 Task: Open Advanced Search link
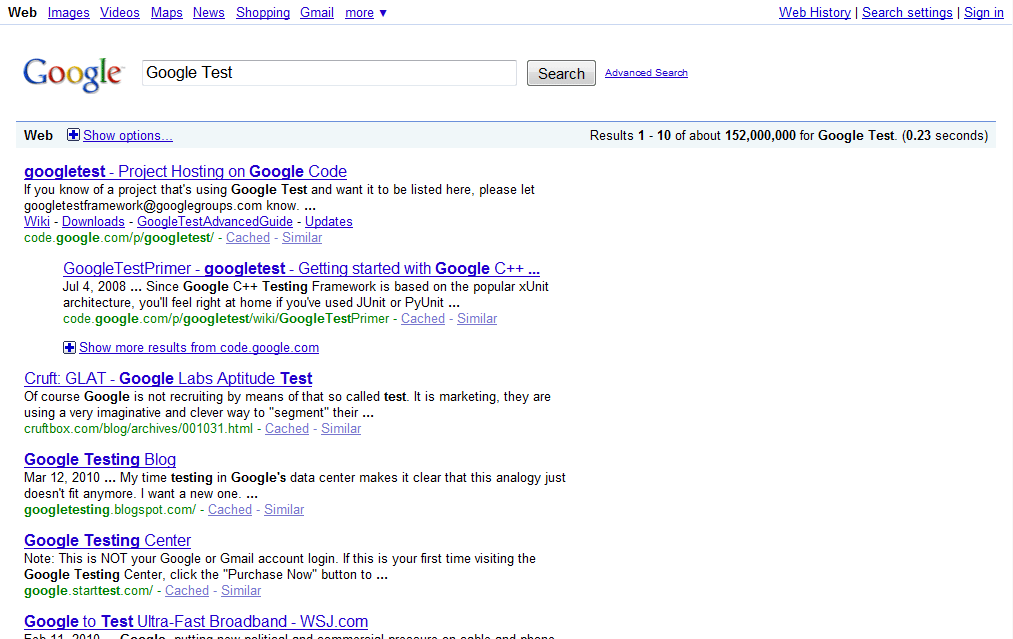tap(646, 73)
